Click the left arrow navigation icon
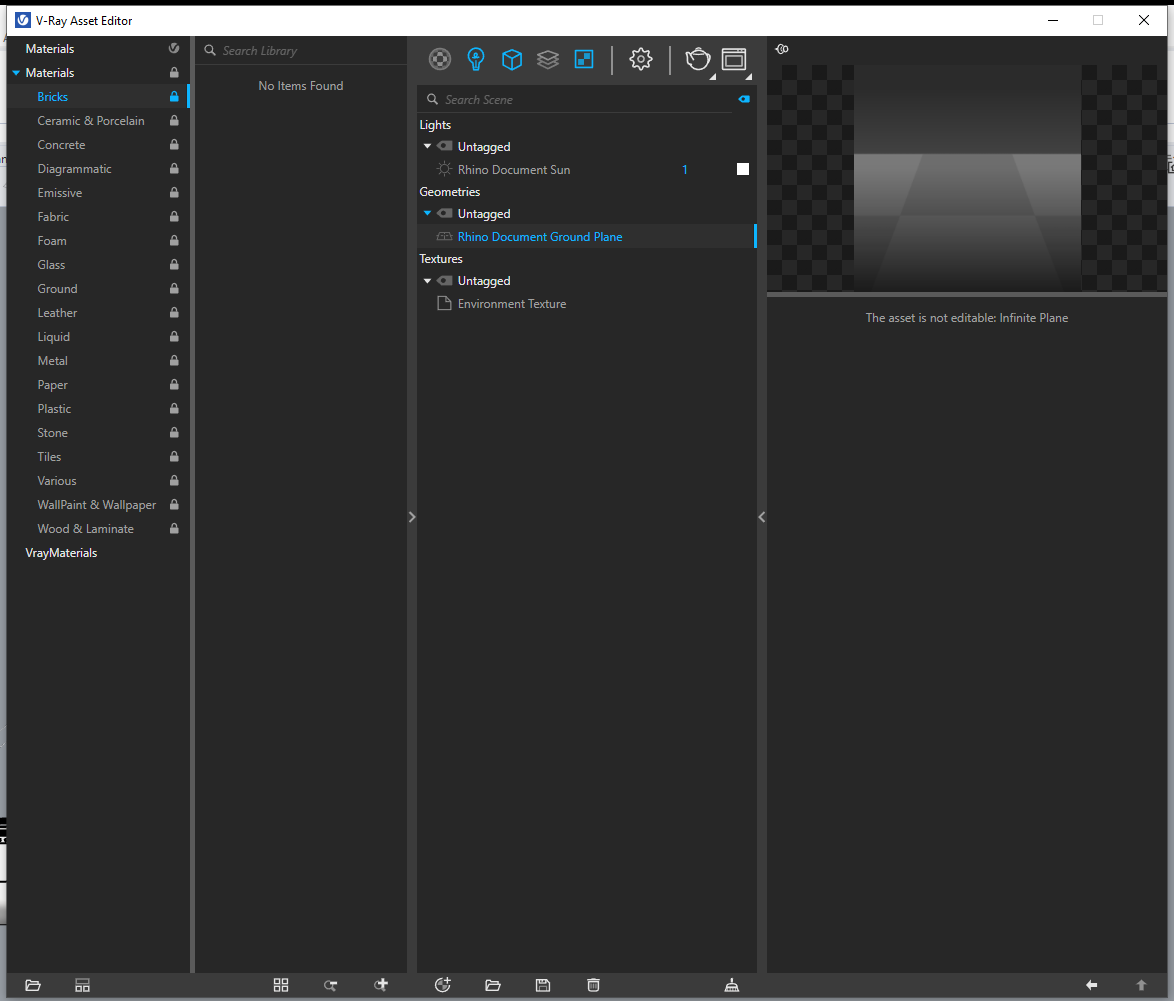Screen dimensions: 1174x1001 (1092, 985)
